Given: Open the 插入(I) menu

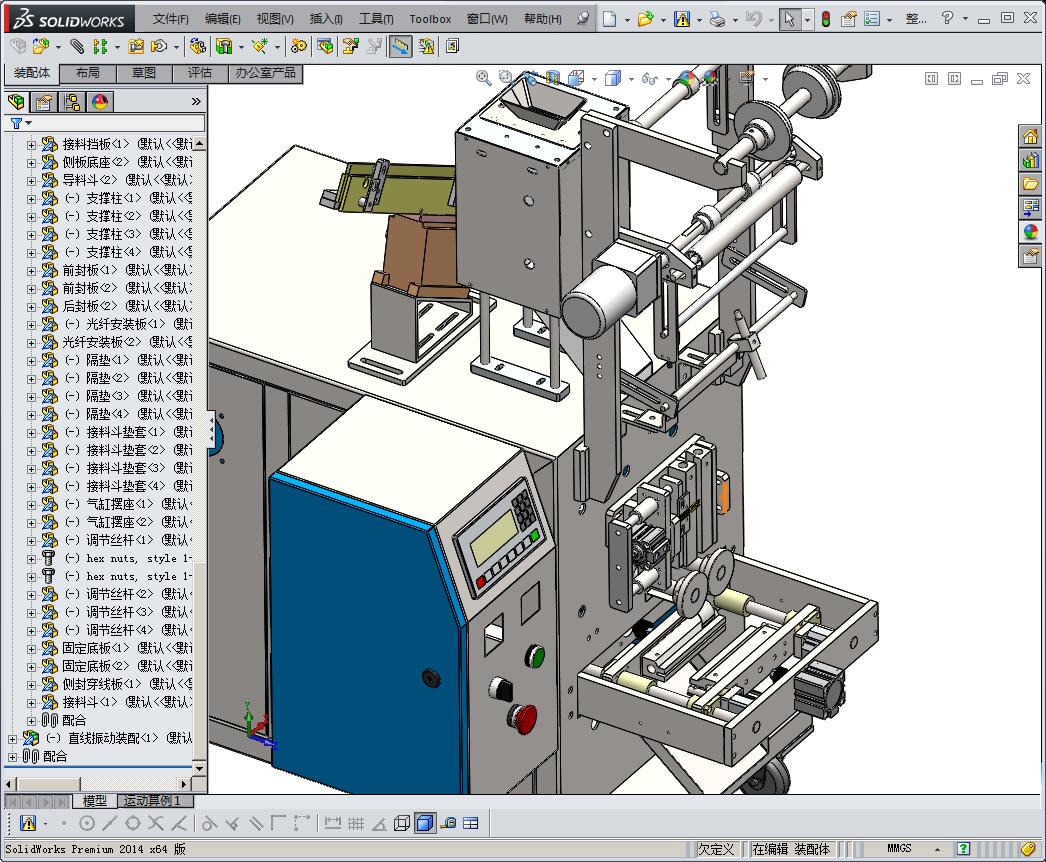Looking at the screenshot, I should (x=326, y=19).
